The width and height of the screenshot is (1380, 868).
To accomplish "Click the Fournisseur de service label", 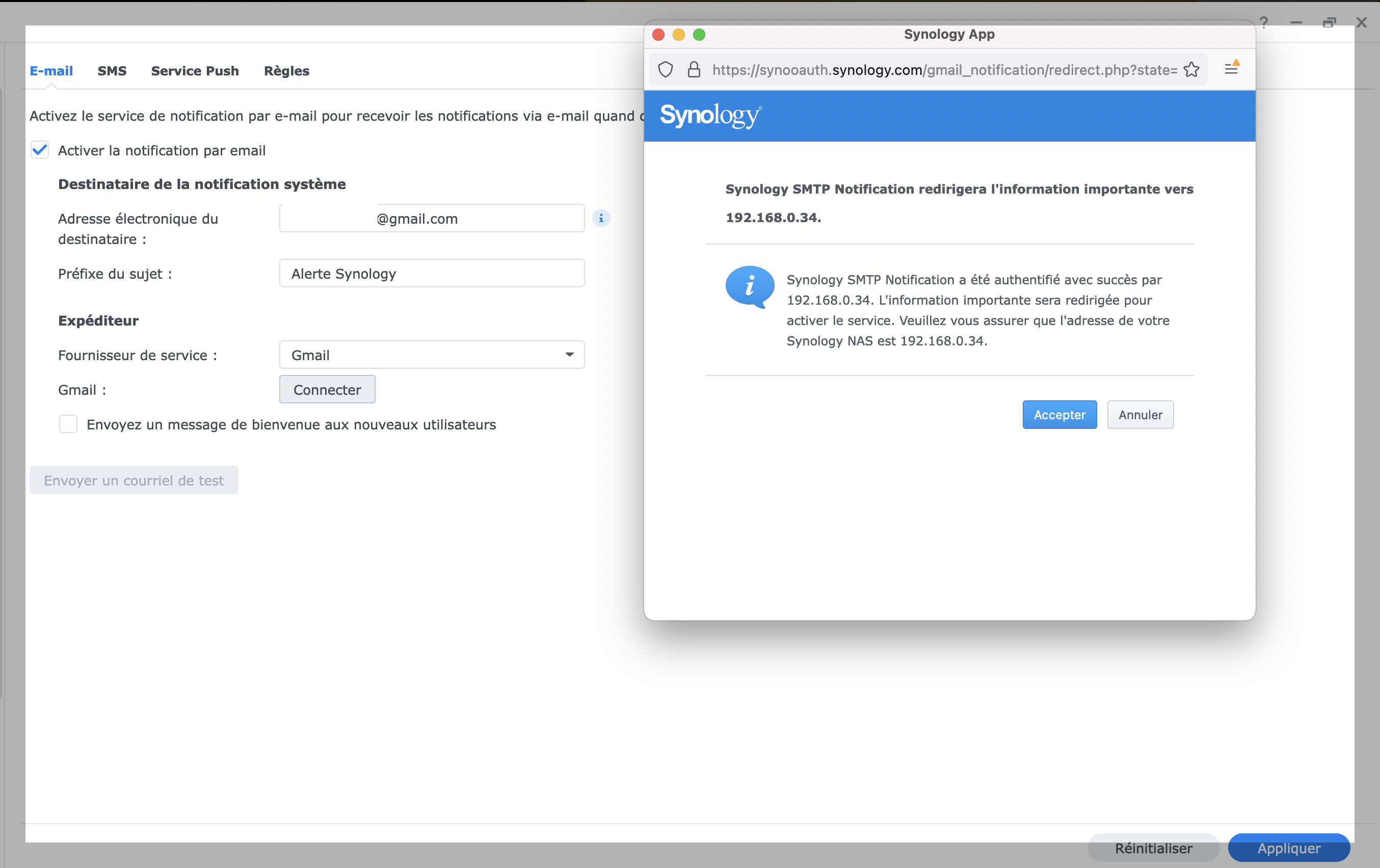I will pyautogui.click(x=138, y=355).
